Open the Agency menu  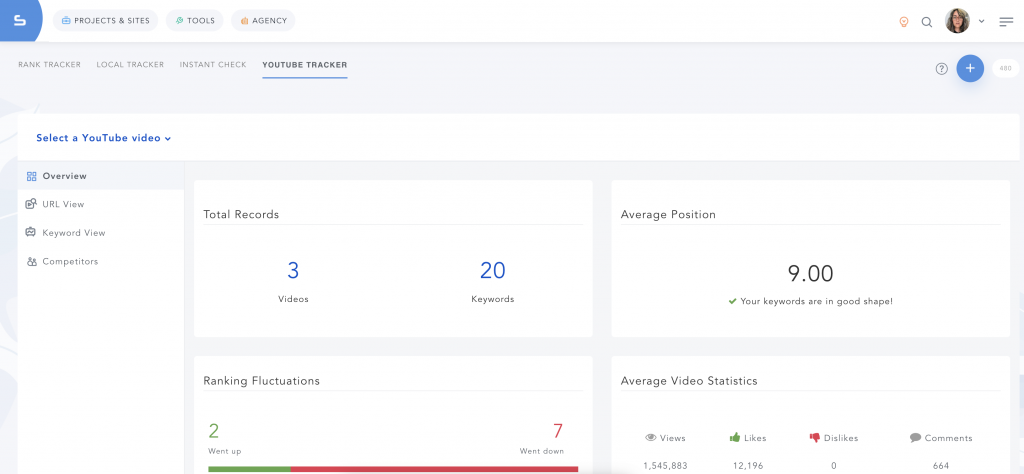coord(263,20)
